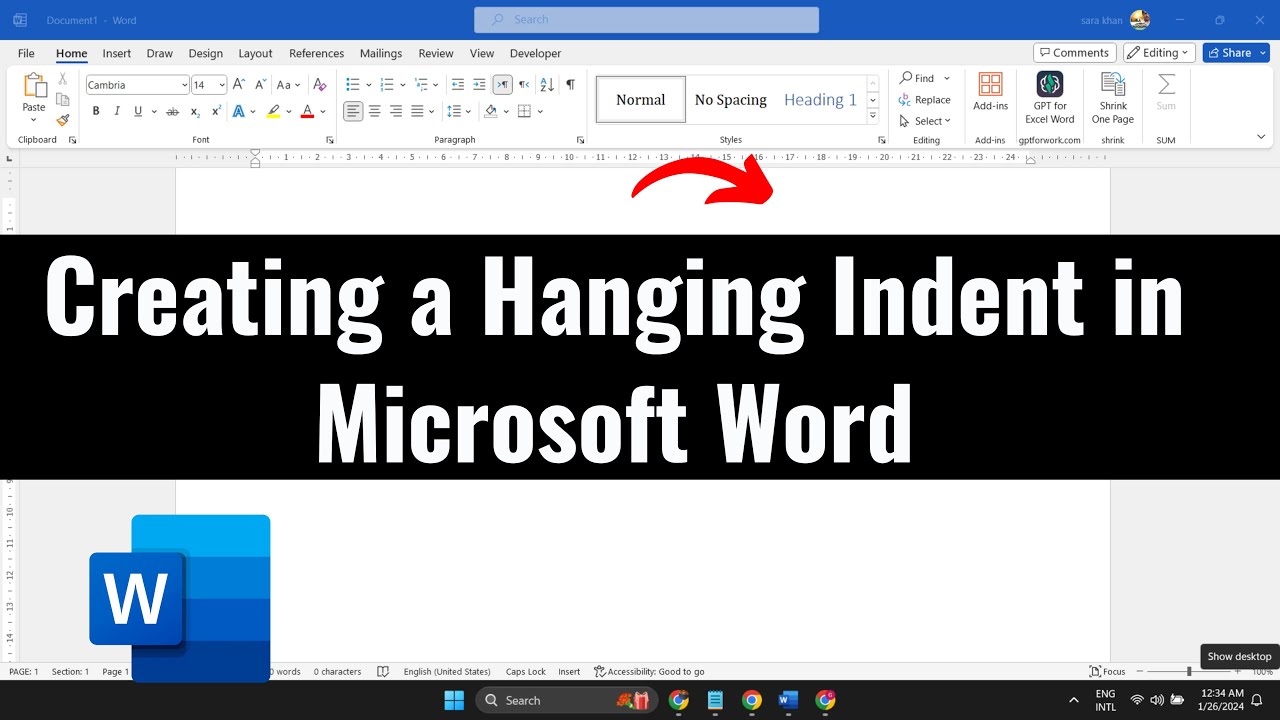Decrease paragraph indent
Image resolution: width=1280 pixels, height=720 pixels.
point(458,85)
